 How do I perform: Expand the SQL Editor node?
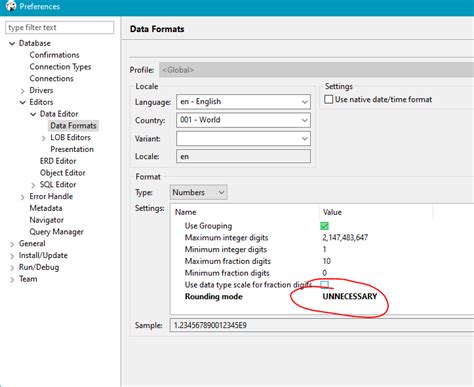click(33, 185)
